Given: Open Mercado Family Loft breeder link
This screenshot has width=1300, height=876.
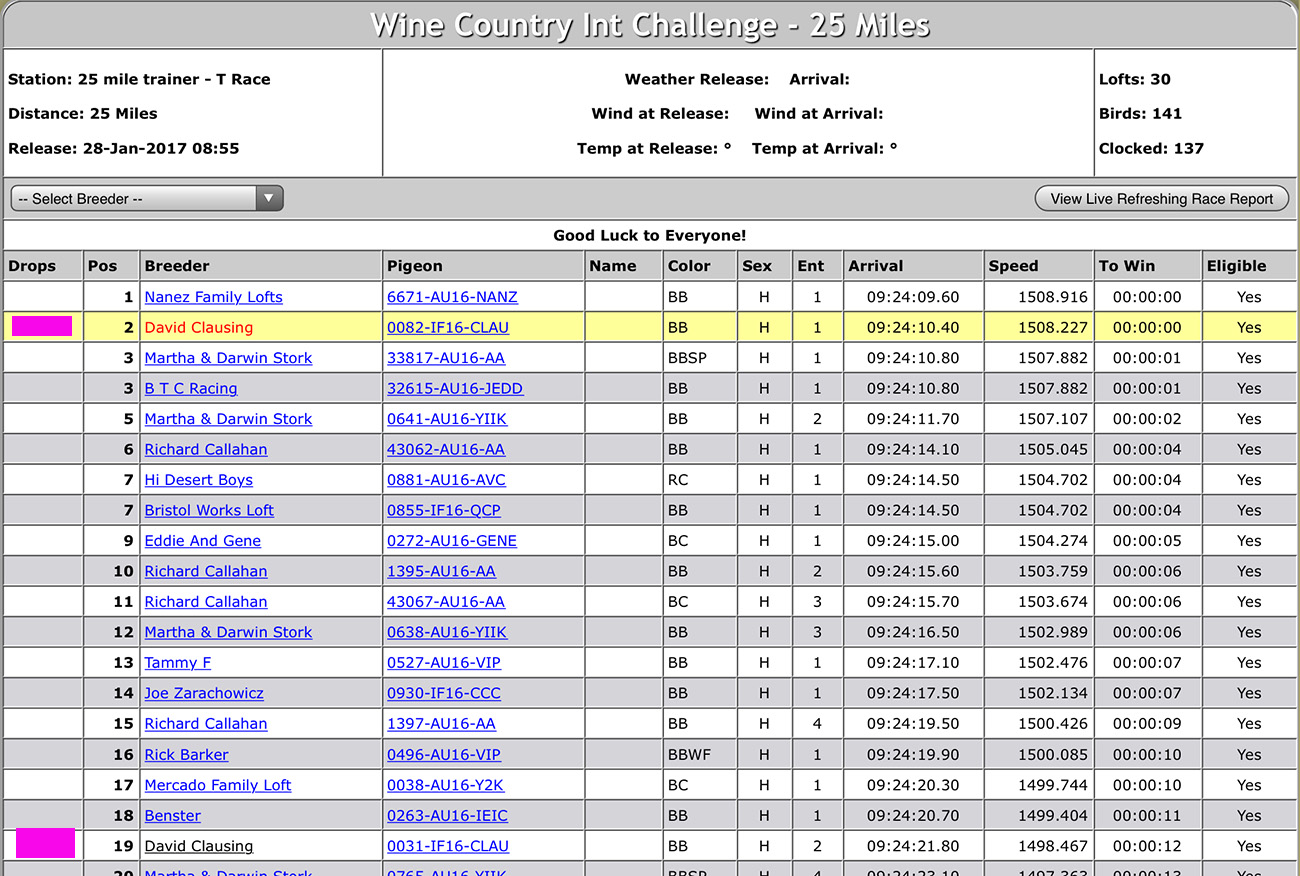Looking at the screenshot, I should (218, 785).
